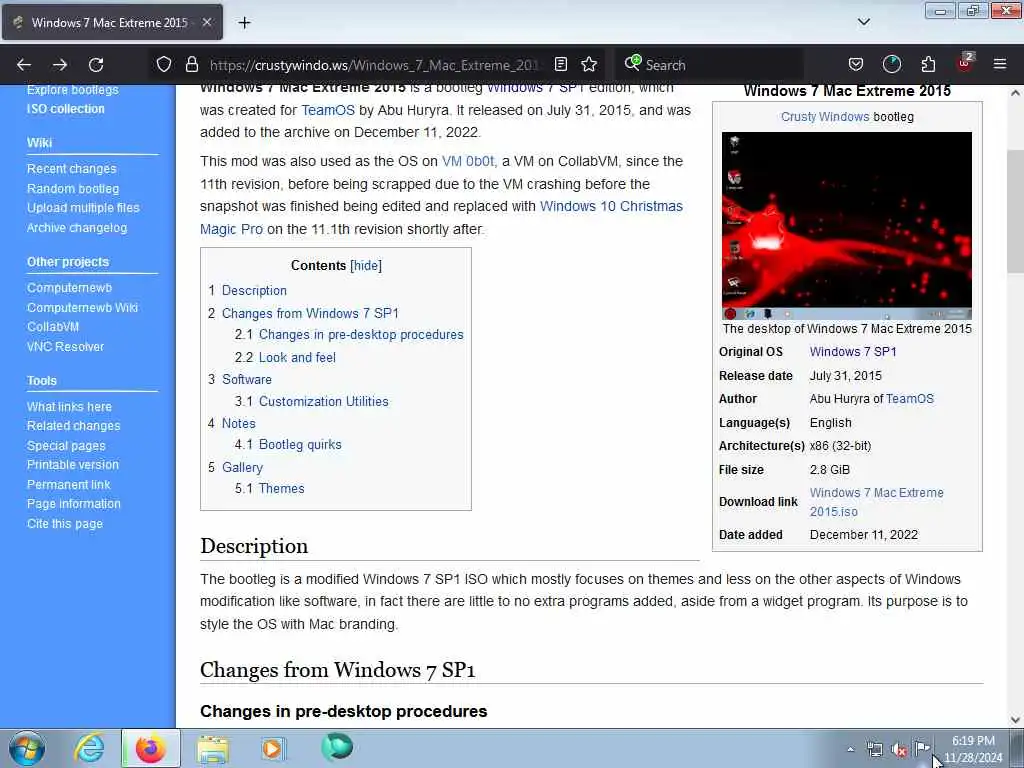Viewport: 1024px width, 768px height.
Task: Go forward one page in the browser
Action: pyautogui.click(x=60, y=65)
